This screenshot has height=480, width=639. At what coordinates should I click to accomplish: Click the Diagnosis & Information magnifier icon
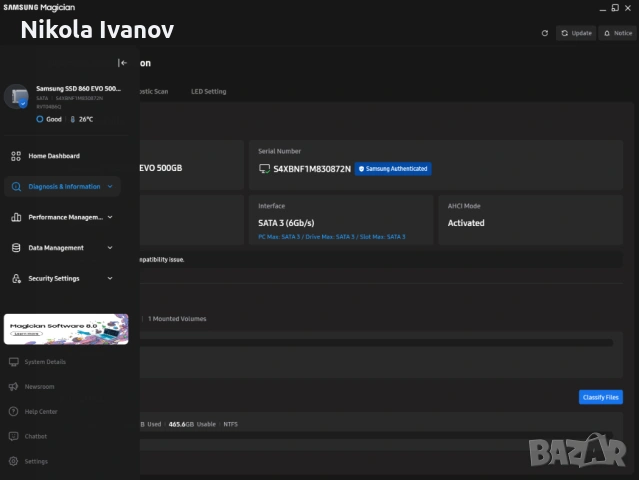[x=15, y=186]
